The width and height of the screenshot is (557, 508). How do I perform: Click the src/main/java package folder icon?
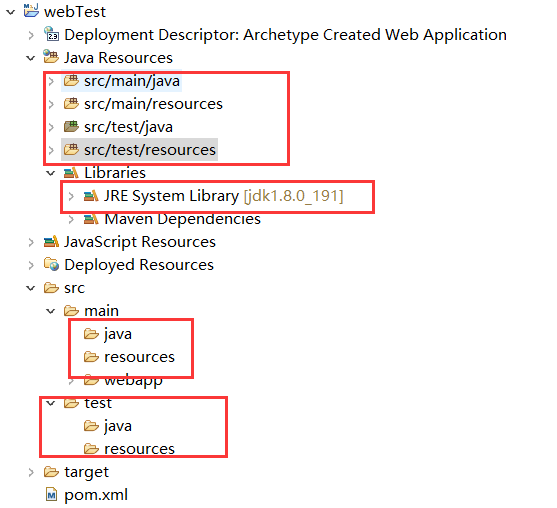[x=71, y=81]
